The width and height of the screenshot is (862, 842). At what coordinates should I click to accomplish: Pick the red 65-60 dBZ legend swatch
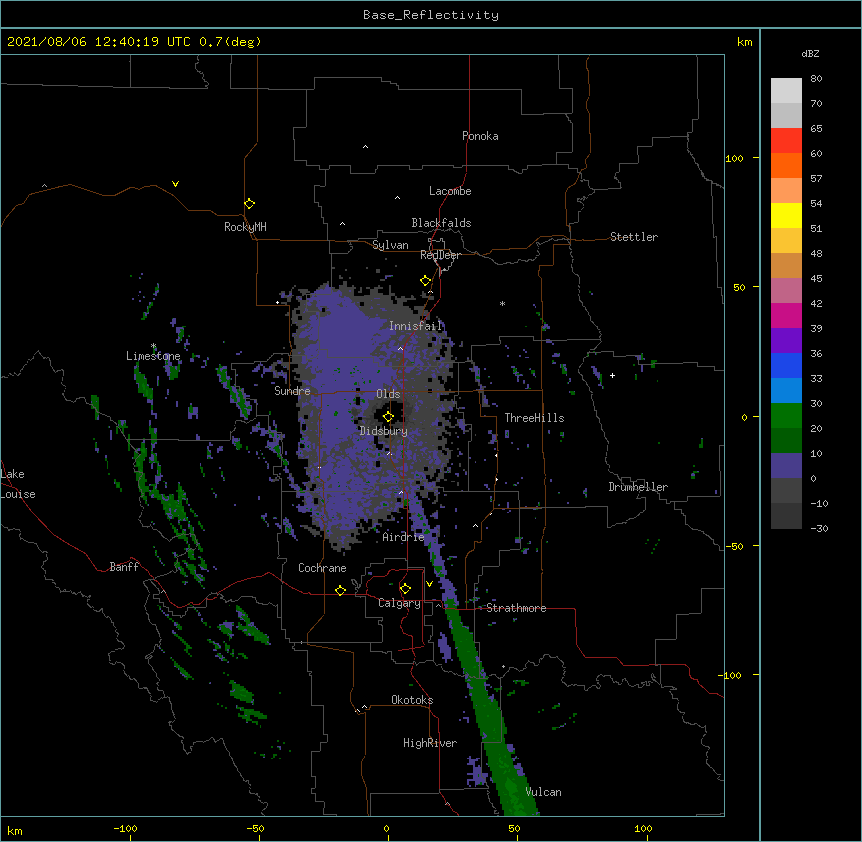point(786,141)
